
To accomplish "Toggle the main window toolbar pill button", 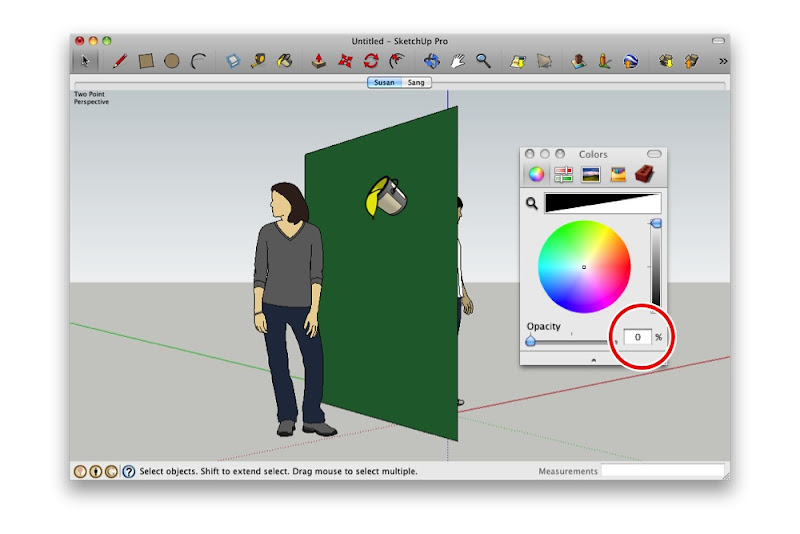I will [x=718, y=41].
